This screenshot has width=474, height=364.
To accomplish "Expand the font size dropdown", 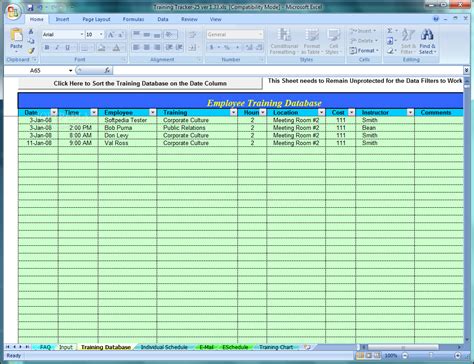I will (x=101, y=35).
